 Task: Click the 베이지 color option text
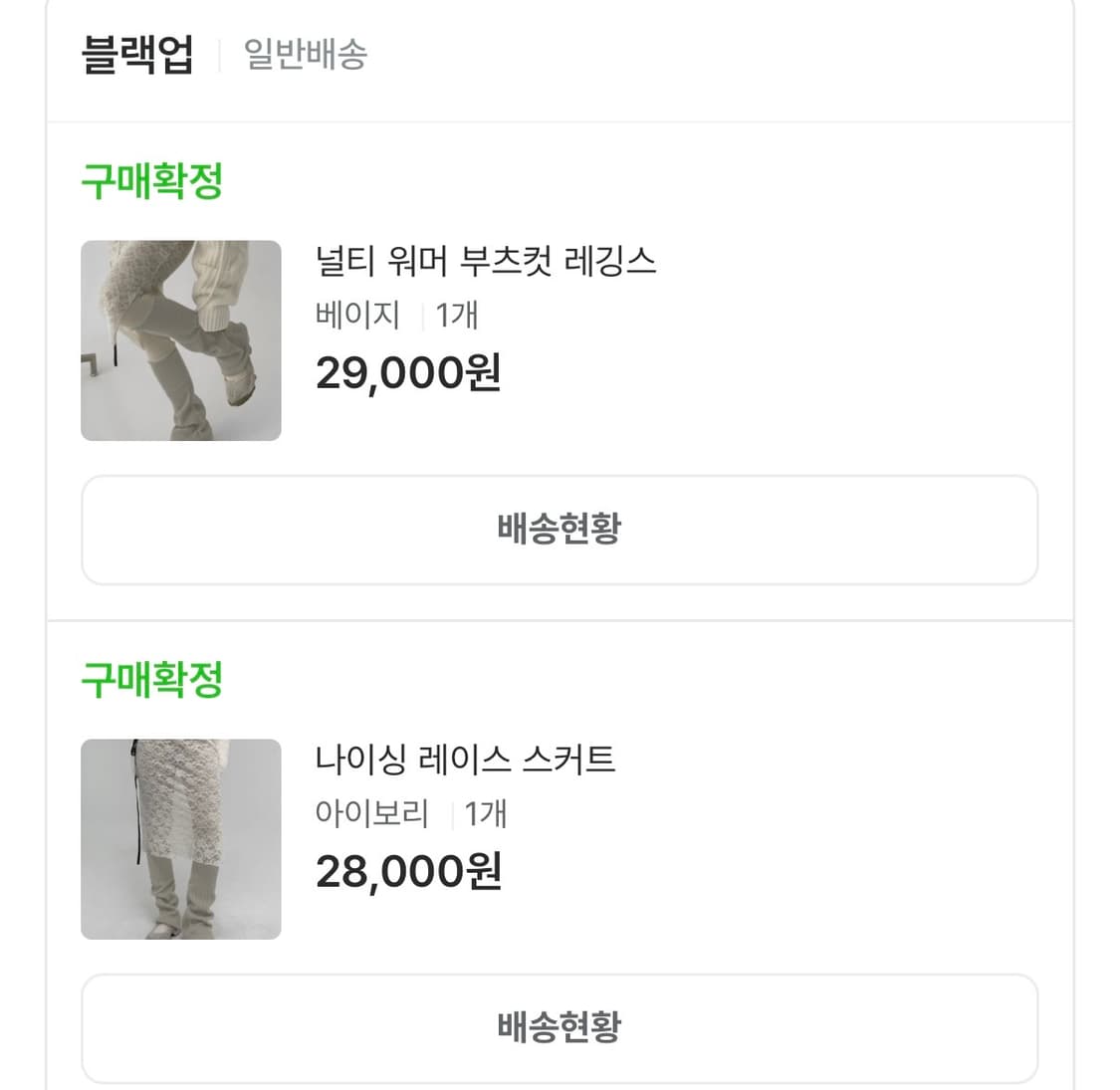coord(355,316)
